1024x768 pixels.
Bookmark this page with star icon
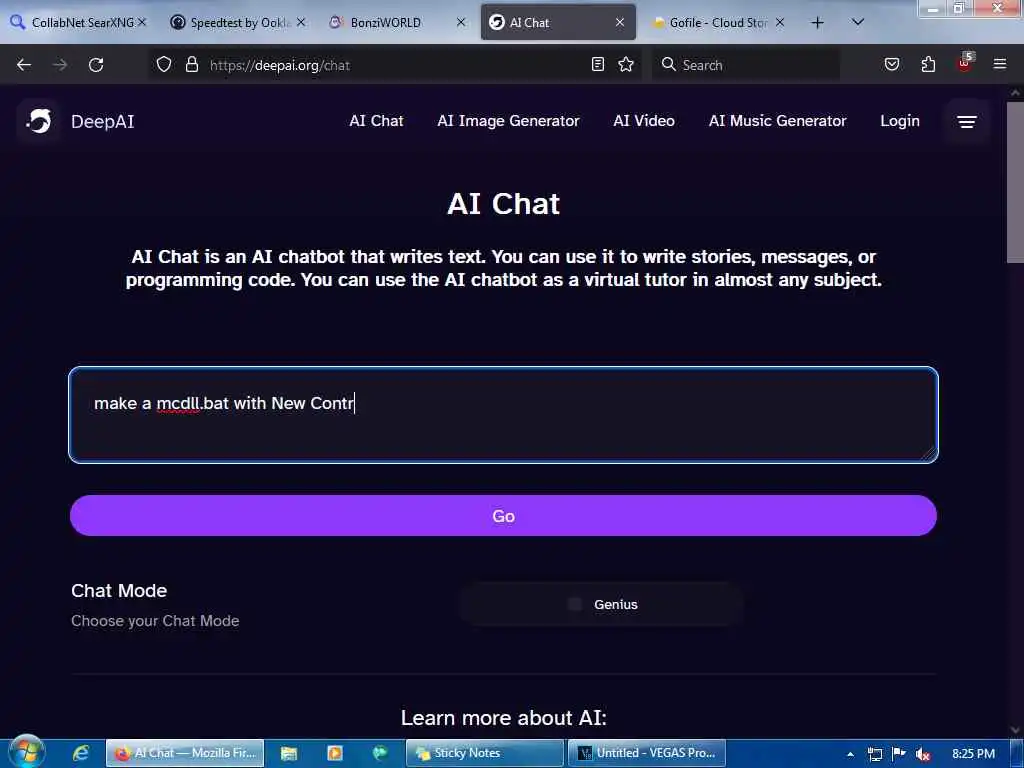tap(626, 64)
